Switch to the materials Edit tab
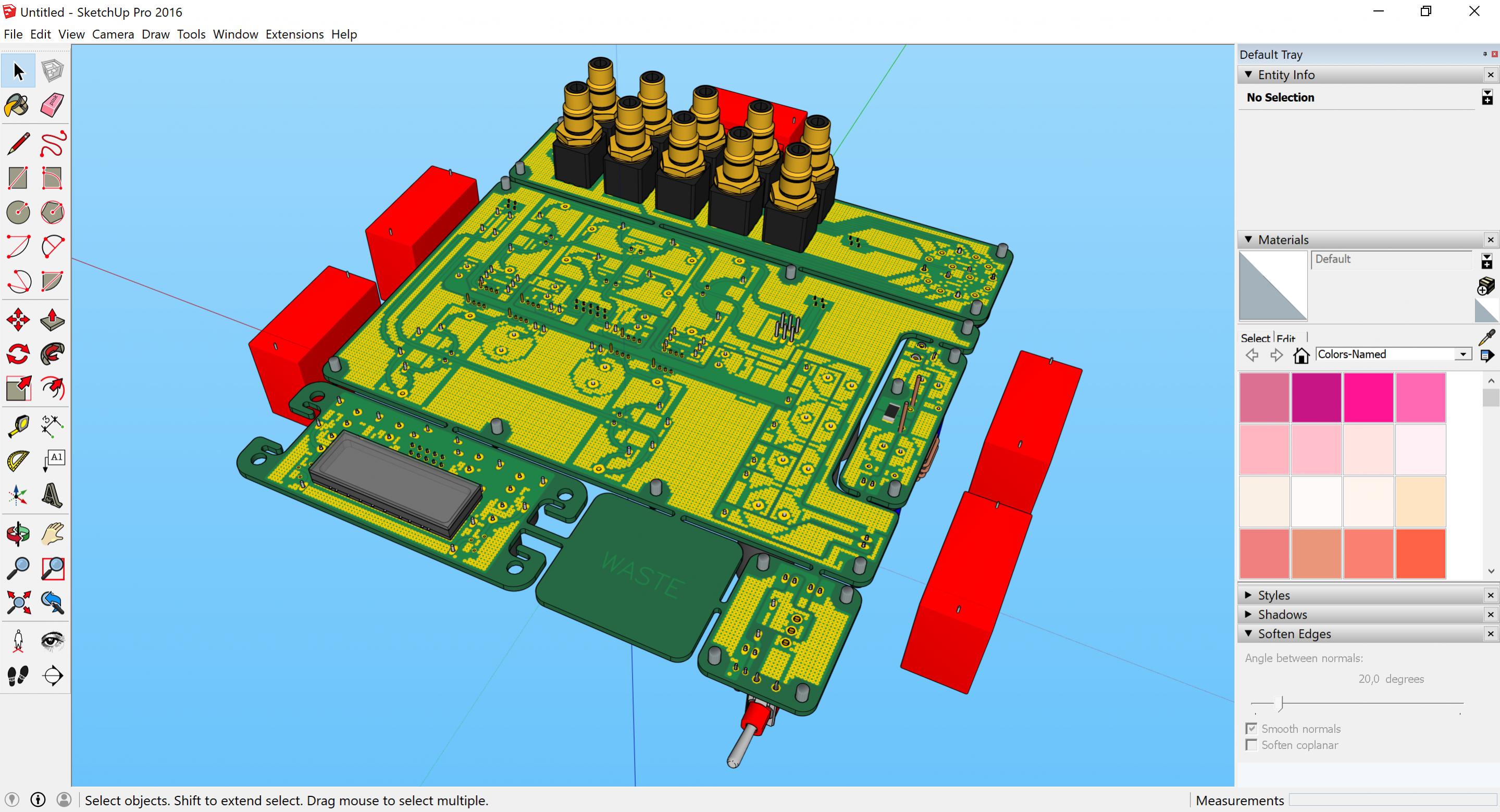This screenshot has width=1500, height=812. tap(1286, 338)
